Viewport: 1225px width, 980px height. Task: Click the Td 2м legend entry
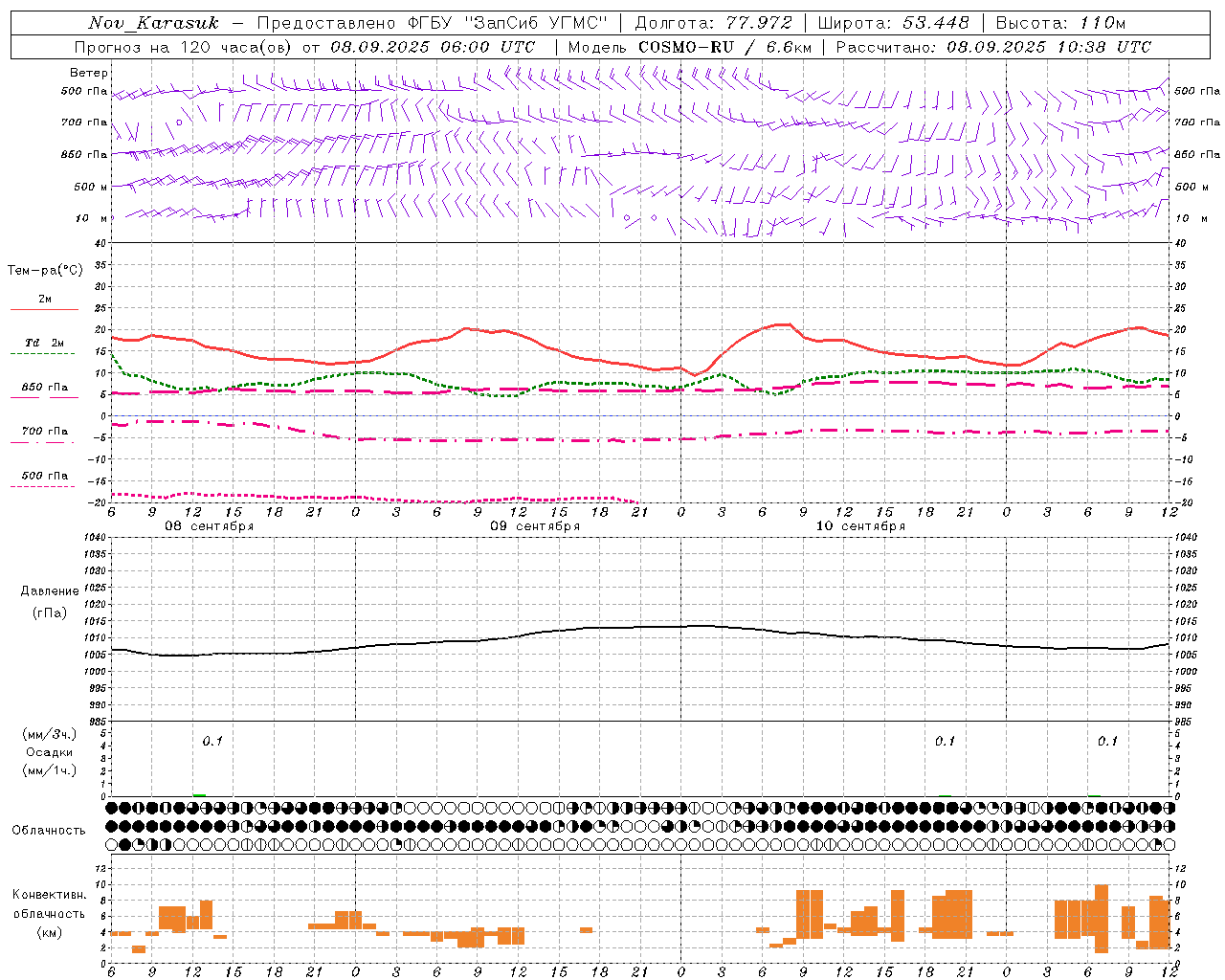pyautogui.click(x=45, y=343)
